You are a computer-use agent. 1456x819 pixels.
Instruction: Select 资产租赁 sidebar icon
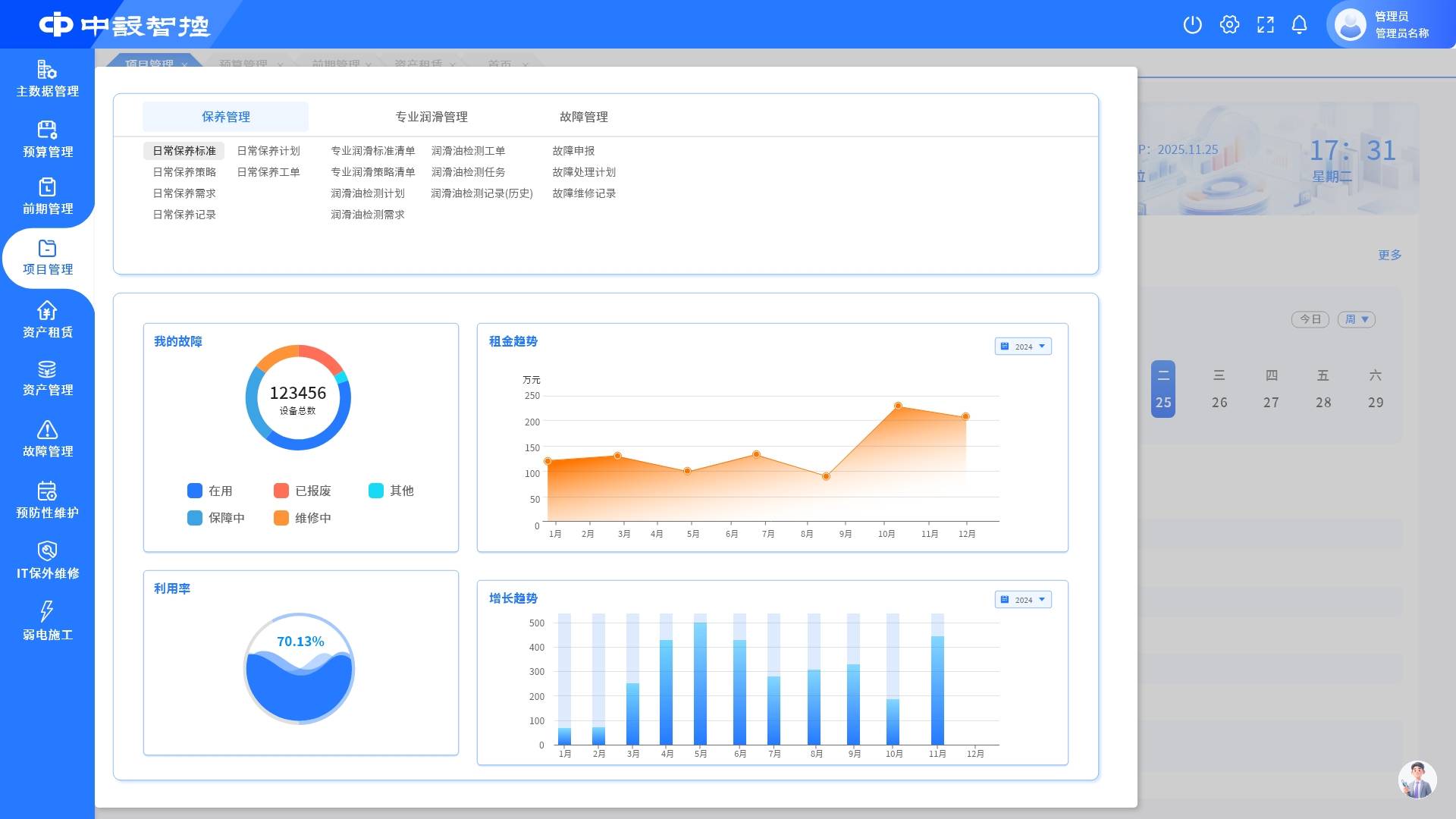point(47,312)
